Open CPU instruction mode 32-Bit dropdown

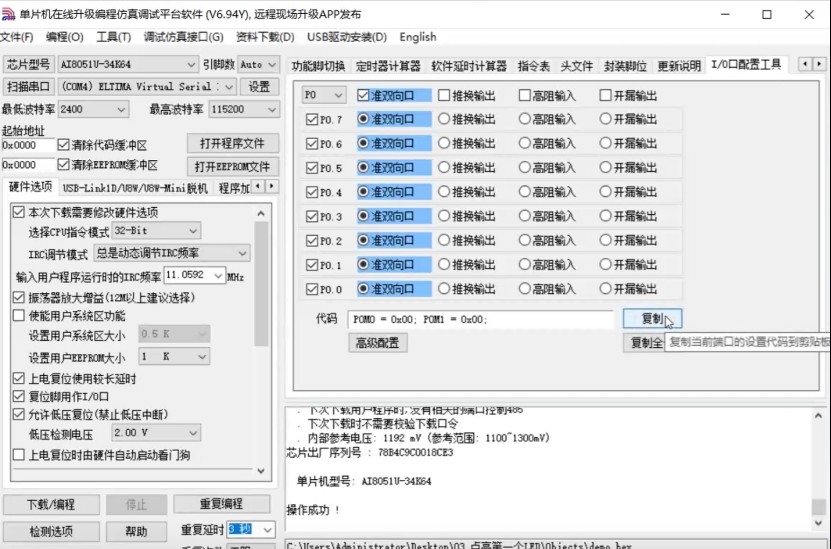tap(193, 231)
